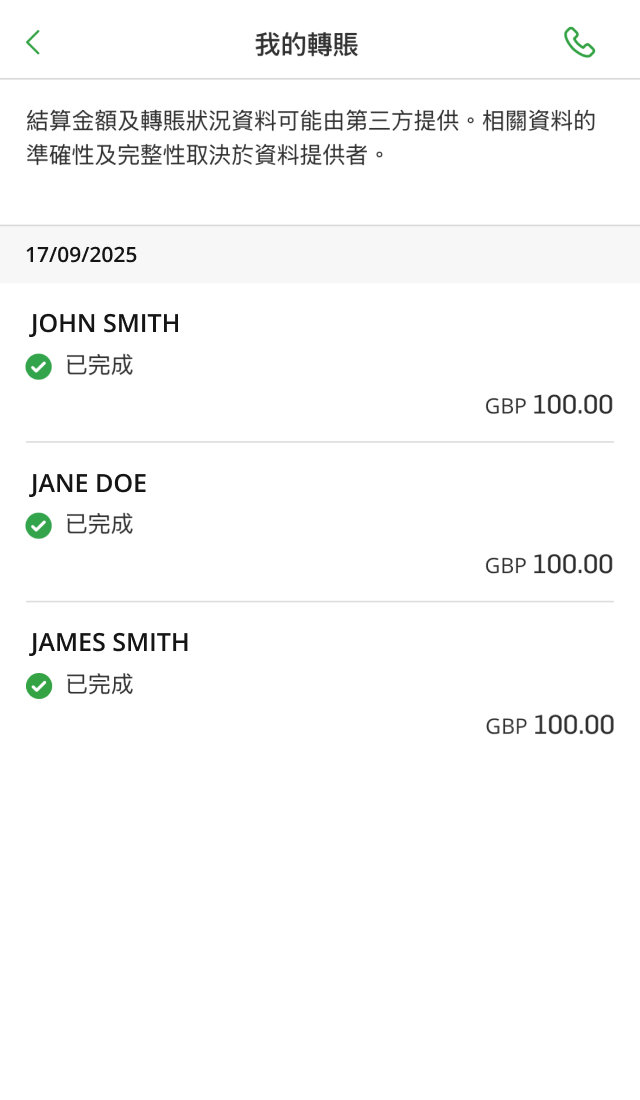Open the JANE DOE transfer entry
The image size is (640, 1100).
click(320, 522)
